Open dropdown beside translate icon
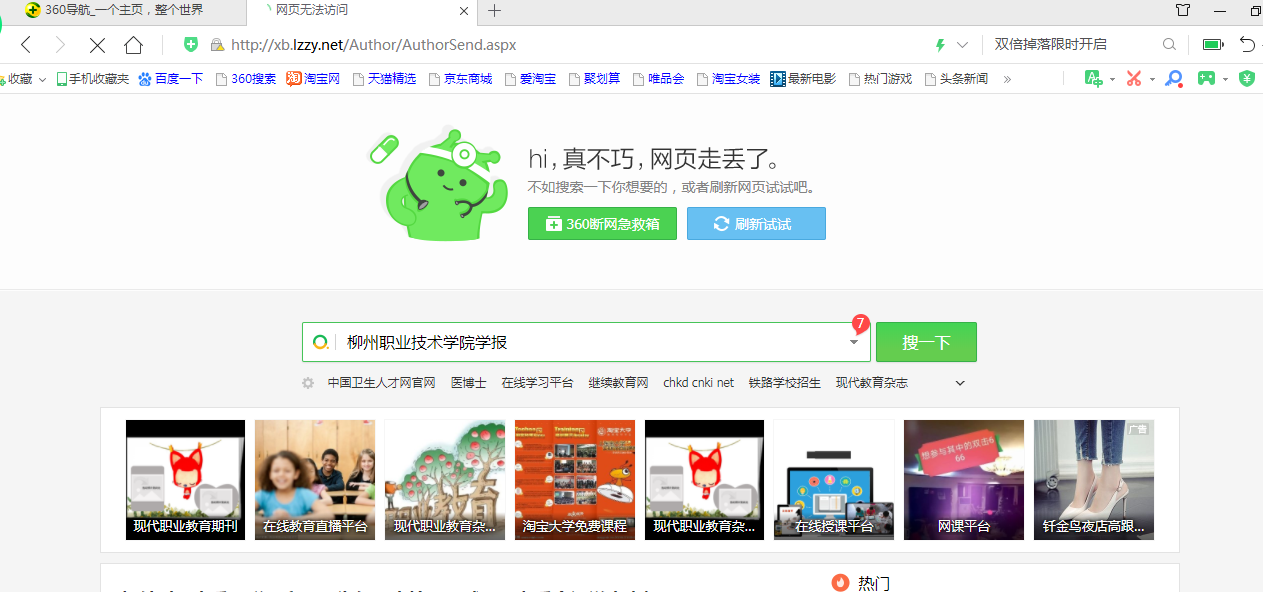This screenshot has width=1263, height=592. tap(1112, 79)
